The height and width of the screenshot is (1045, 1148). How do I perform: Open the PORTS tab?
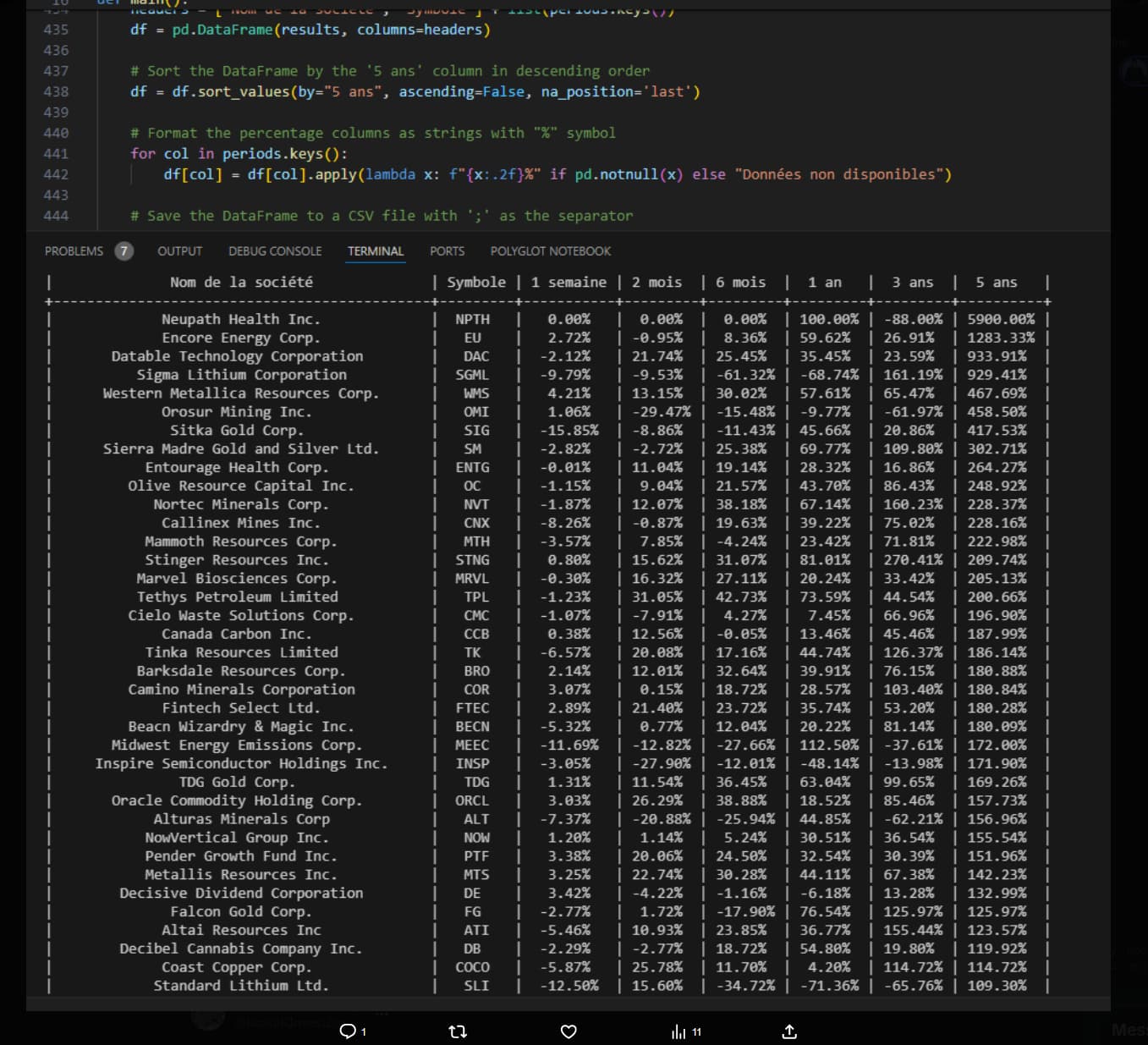pyautogui.click(x=447, y=251)
